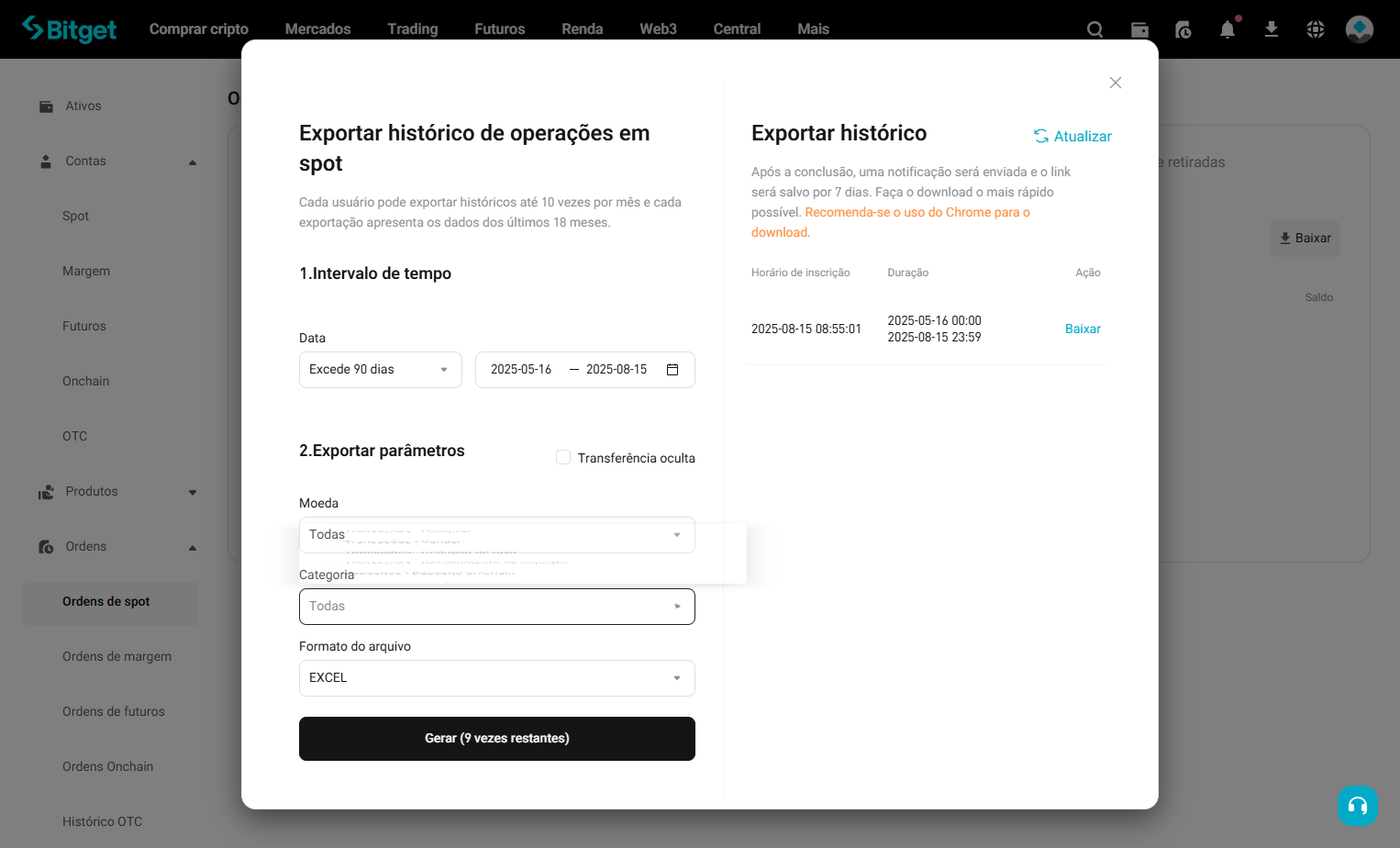Click the 2025-05-16 00:00 duration text
Viewport: 1400px width, 848px height.
[x=935, y=320]
